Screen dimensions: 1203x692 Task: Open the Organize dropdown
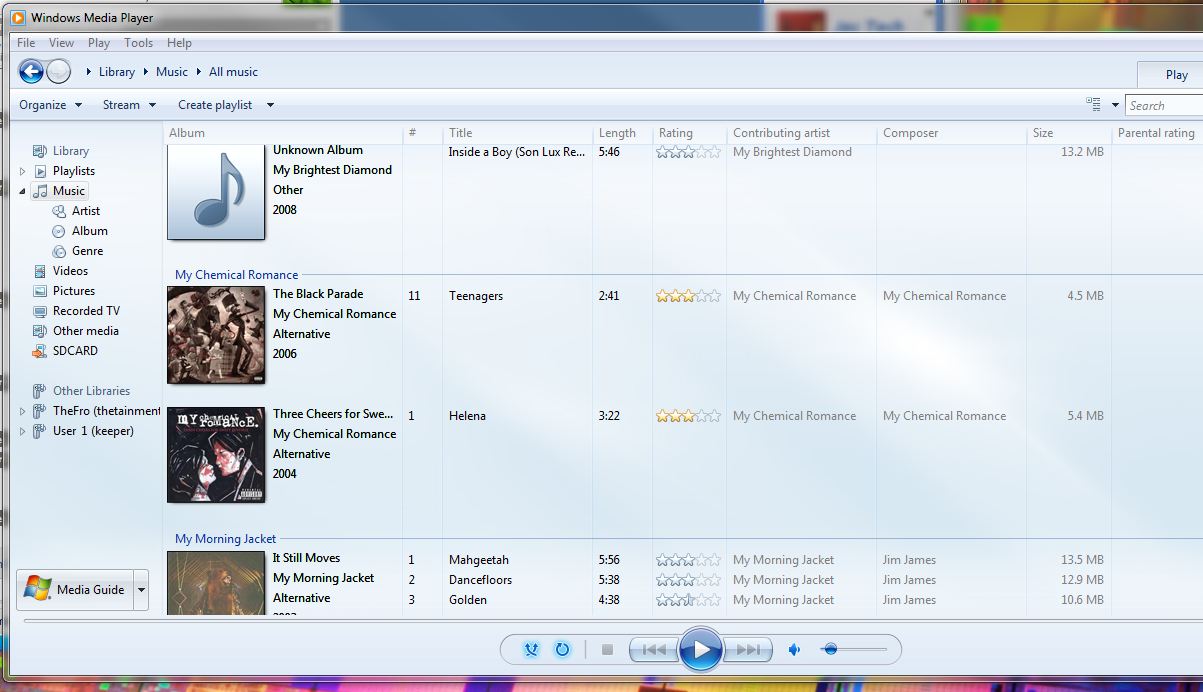(51, 105)
